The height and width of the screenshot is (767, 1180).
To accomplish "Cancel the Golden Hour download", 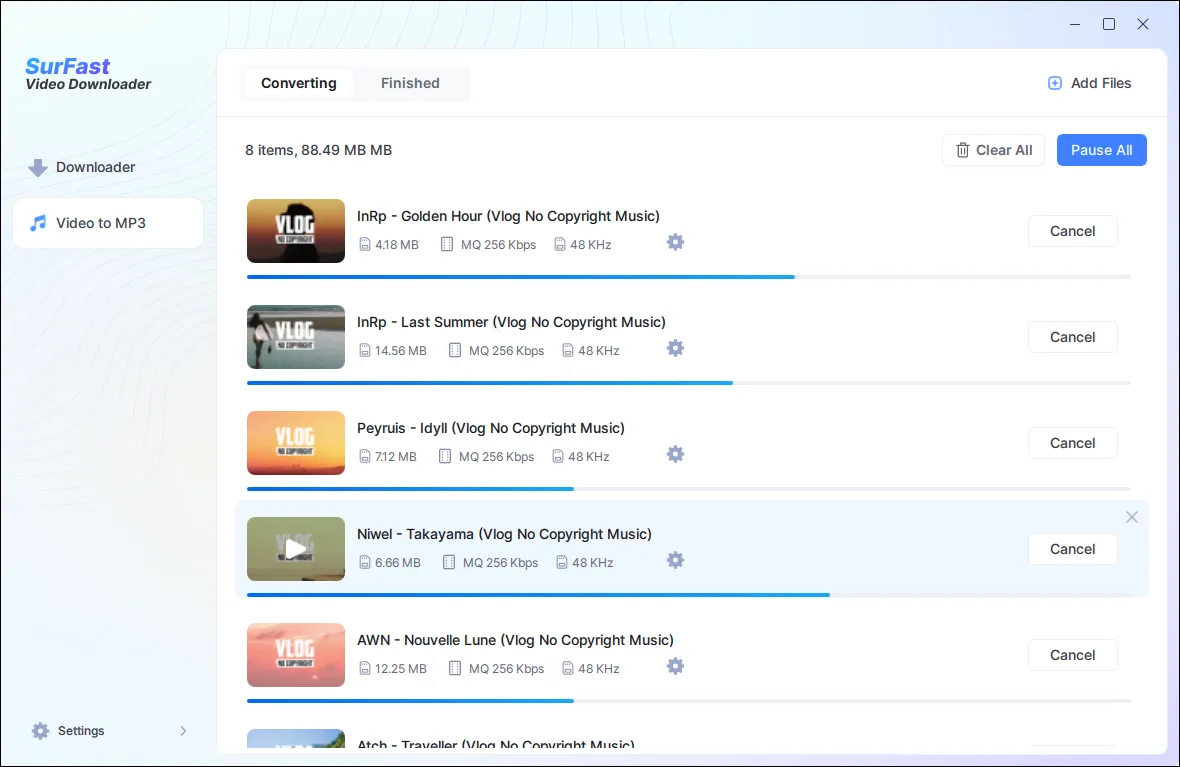I will [1072, 231].
